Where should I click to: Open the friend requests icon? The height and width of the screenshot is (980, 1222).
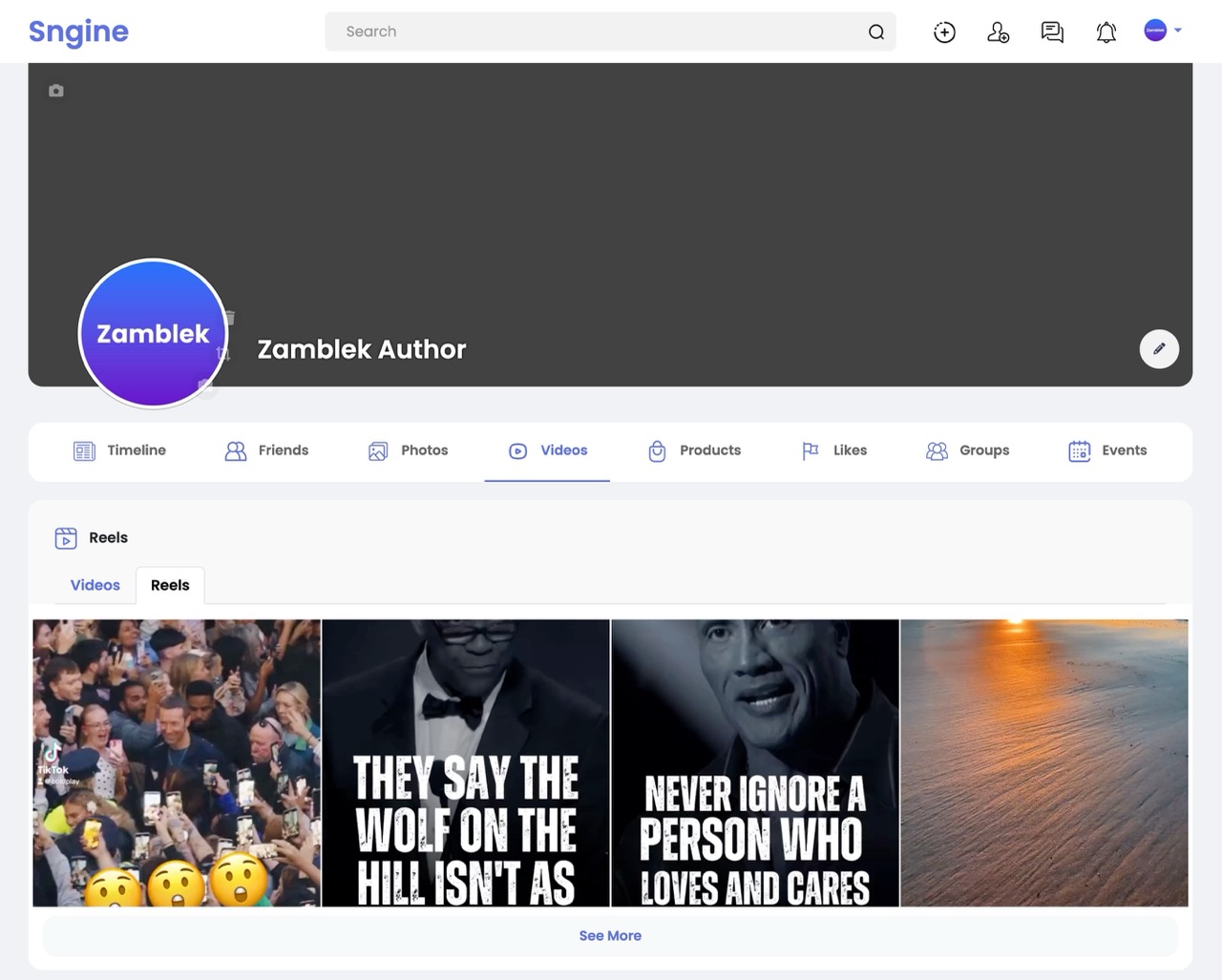998,32
